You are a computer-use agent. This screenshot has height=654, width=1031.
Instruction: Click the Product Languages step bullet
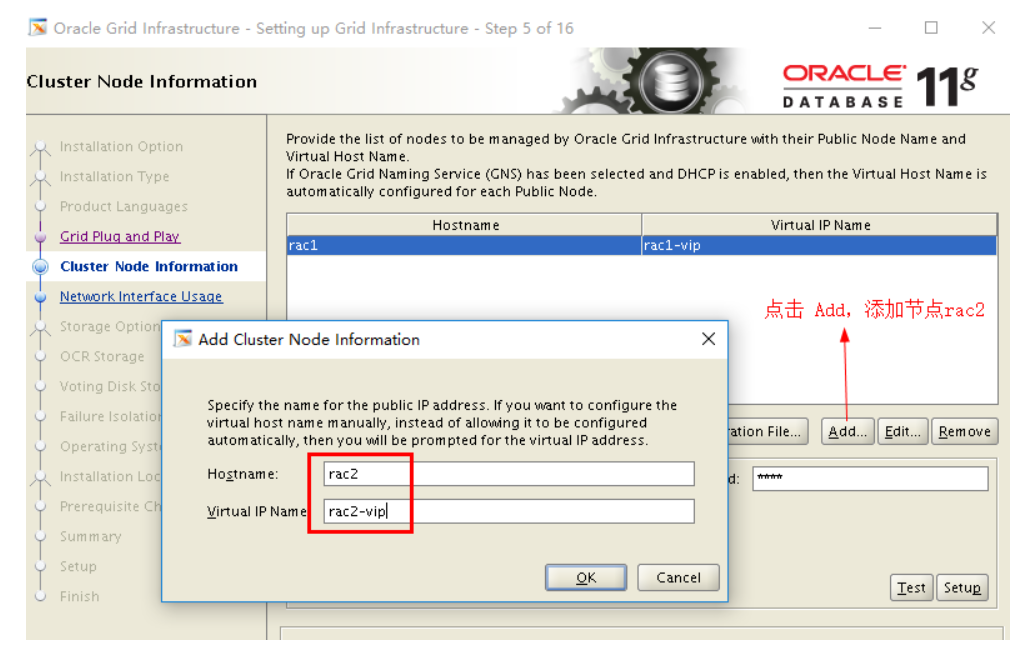click(40, 206)
